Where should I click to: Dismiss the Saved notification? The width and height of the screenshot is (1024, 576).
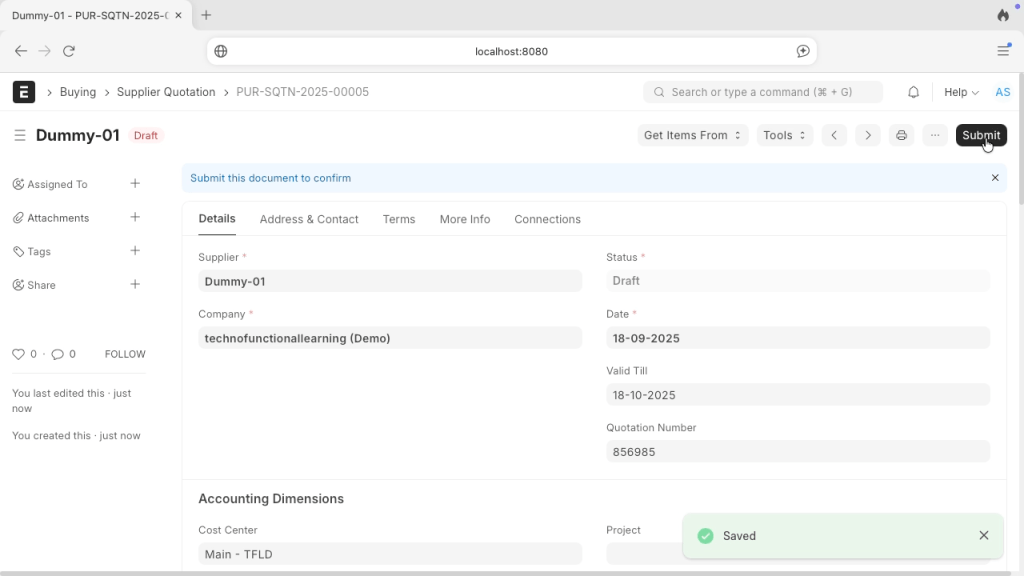tap(983, 536)
